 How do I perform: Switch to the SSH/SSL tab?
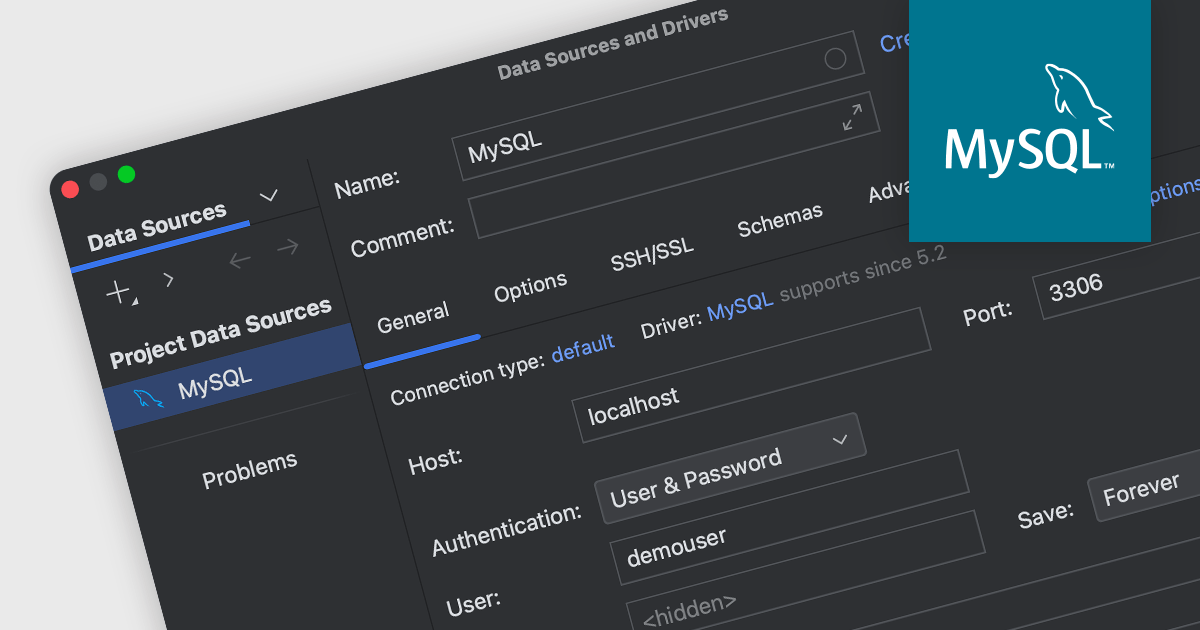652,255
